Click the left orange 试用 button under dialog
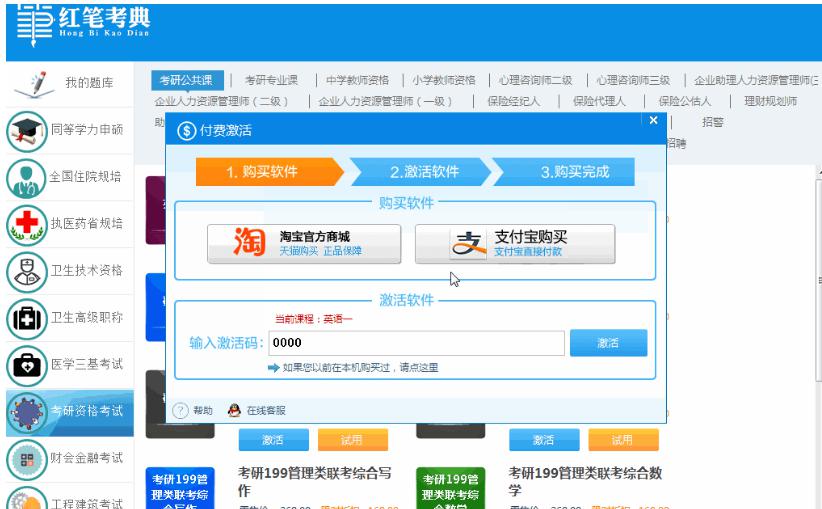 pos(353,440)
